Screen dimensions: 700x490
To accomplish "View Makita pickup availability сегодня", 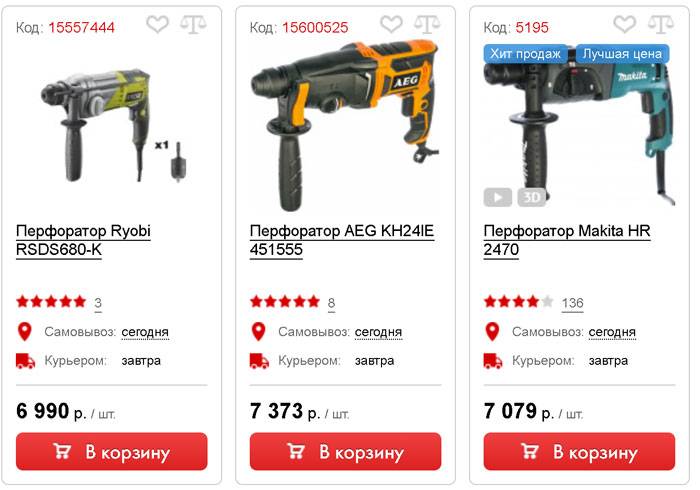I will (x=612, y=332).
